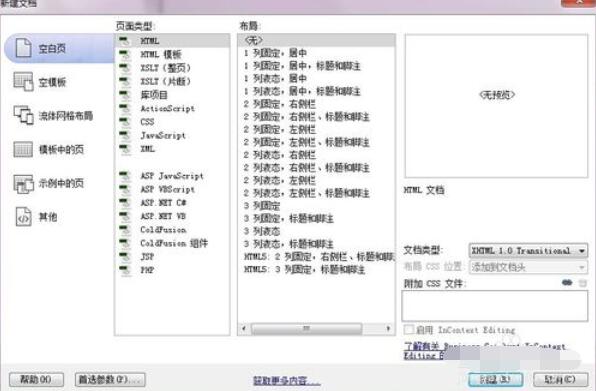Select layout HTML5: 2 列固定, 右侧栏
This screenshot has height=391, width=596.
tap(316, 257)
